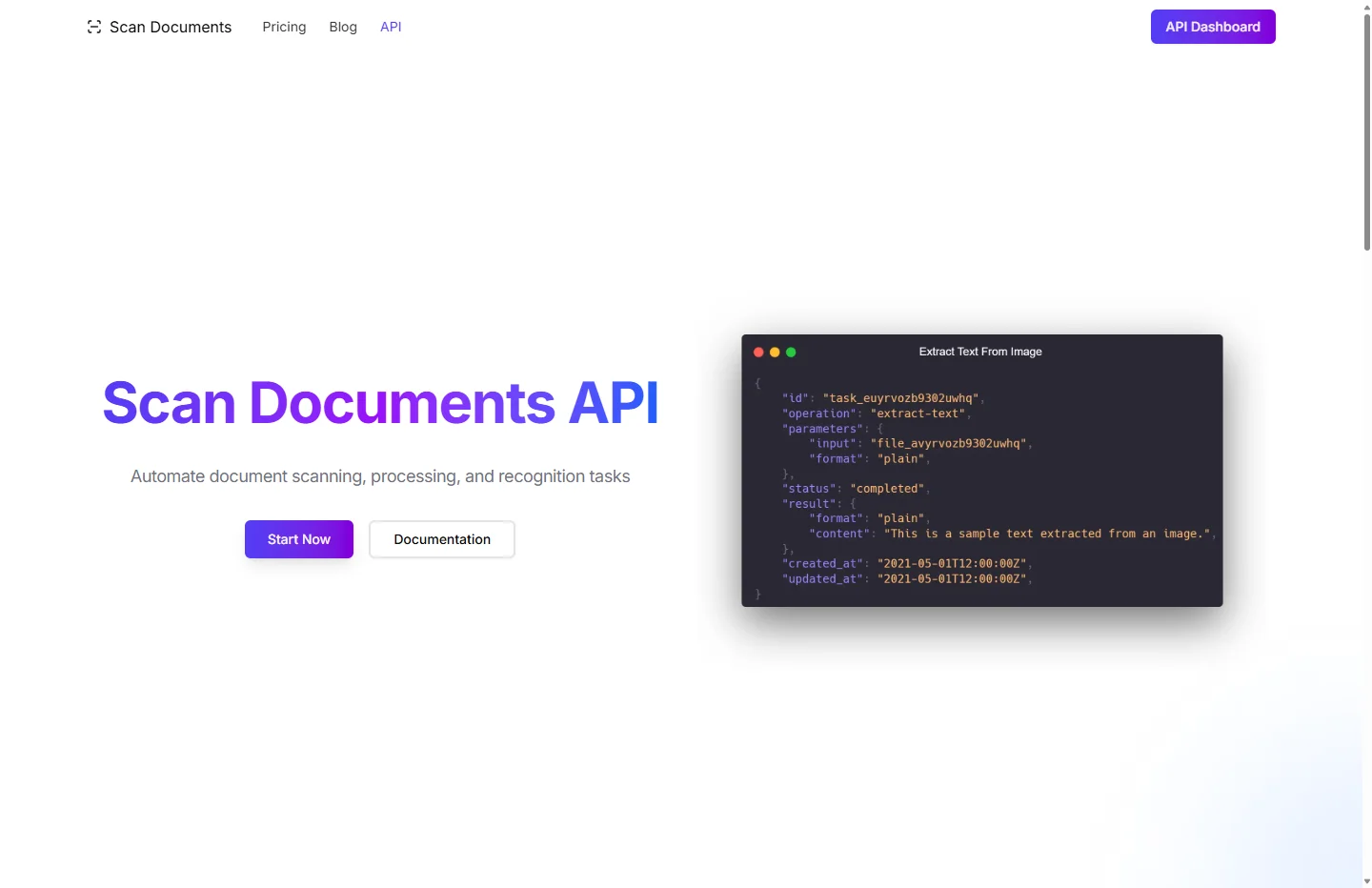Click the yellow dot on the code window
This screenshot has height=888, width=1372.
pos(775,352)
